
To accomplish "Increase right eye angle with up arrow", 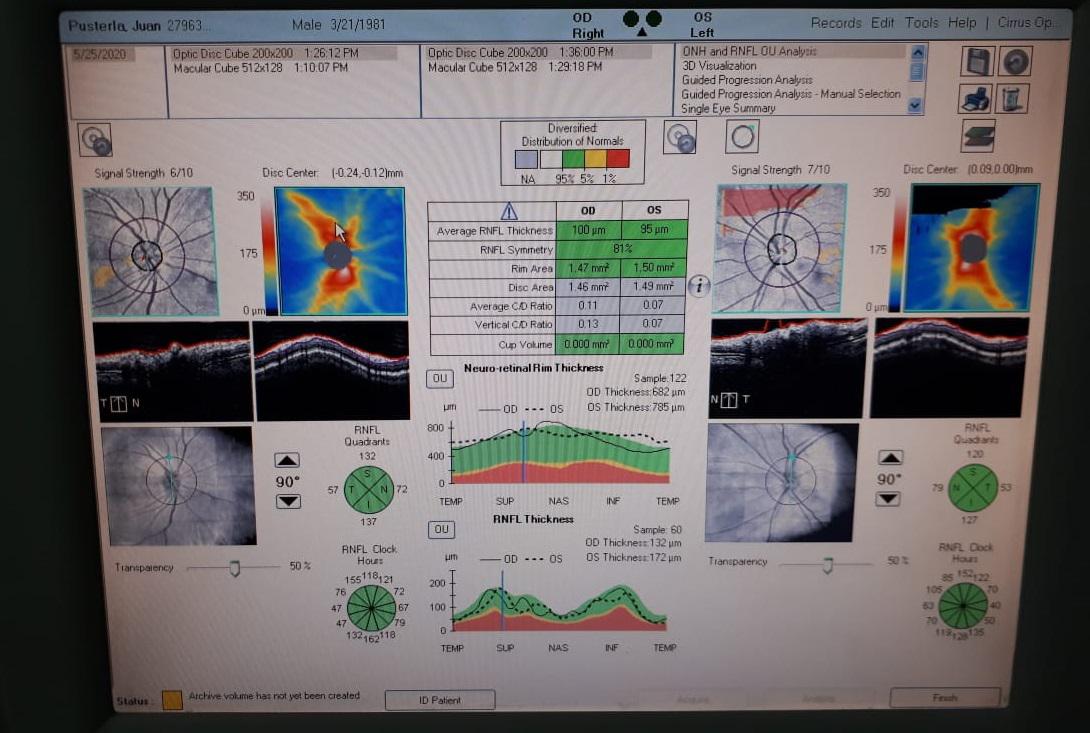I will (x=287, y=460).
